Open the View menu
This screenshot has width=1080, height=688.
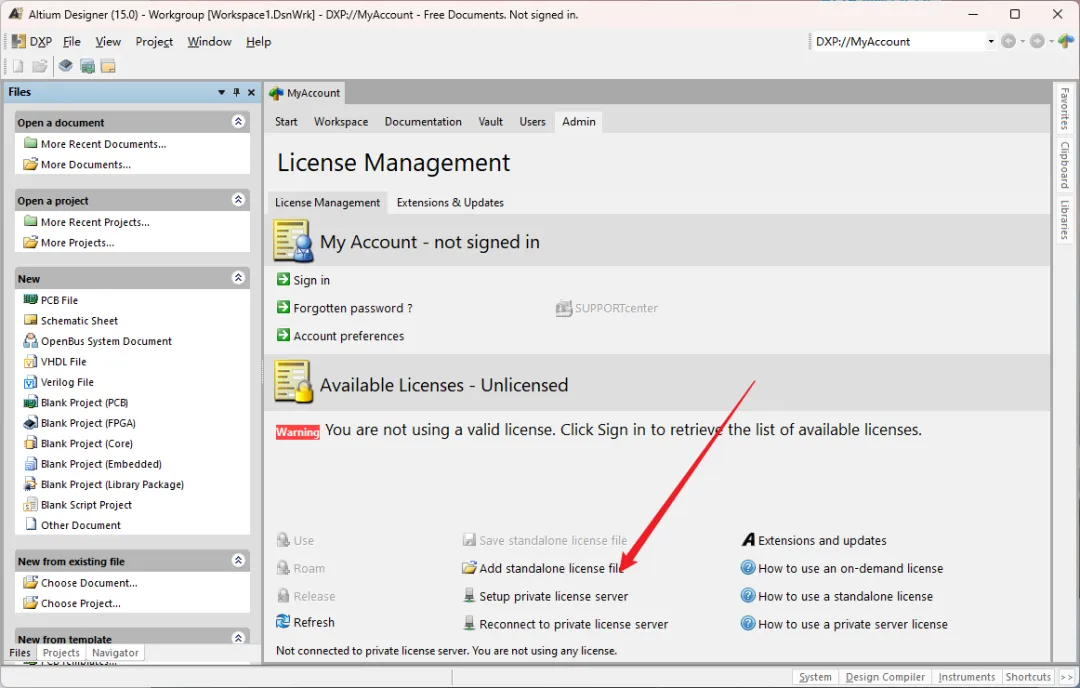click(108, 42)
